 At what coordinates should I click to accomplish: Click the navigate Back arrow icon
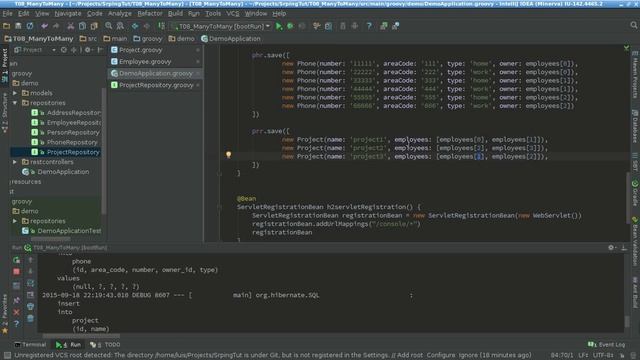click(x=135, y=26)
